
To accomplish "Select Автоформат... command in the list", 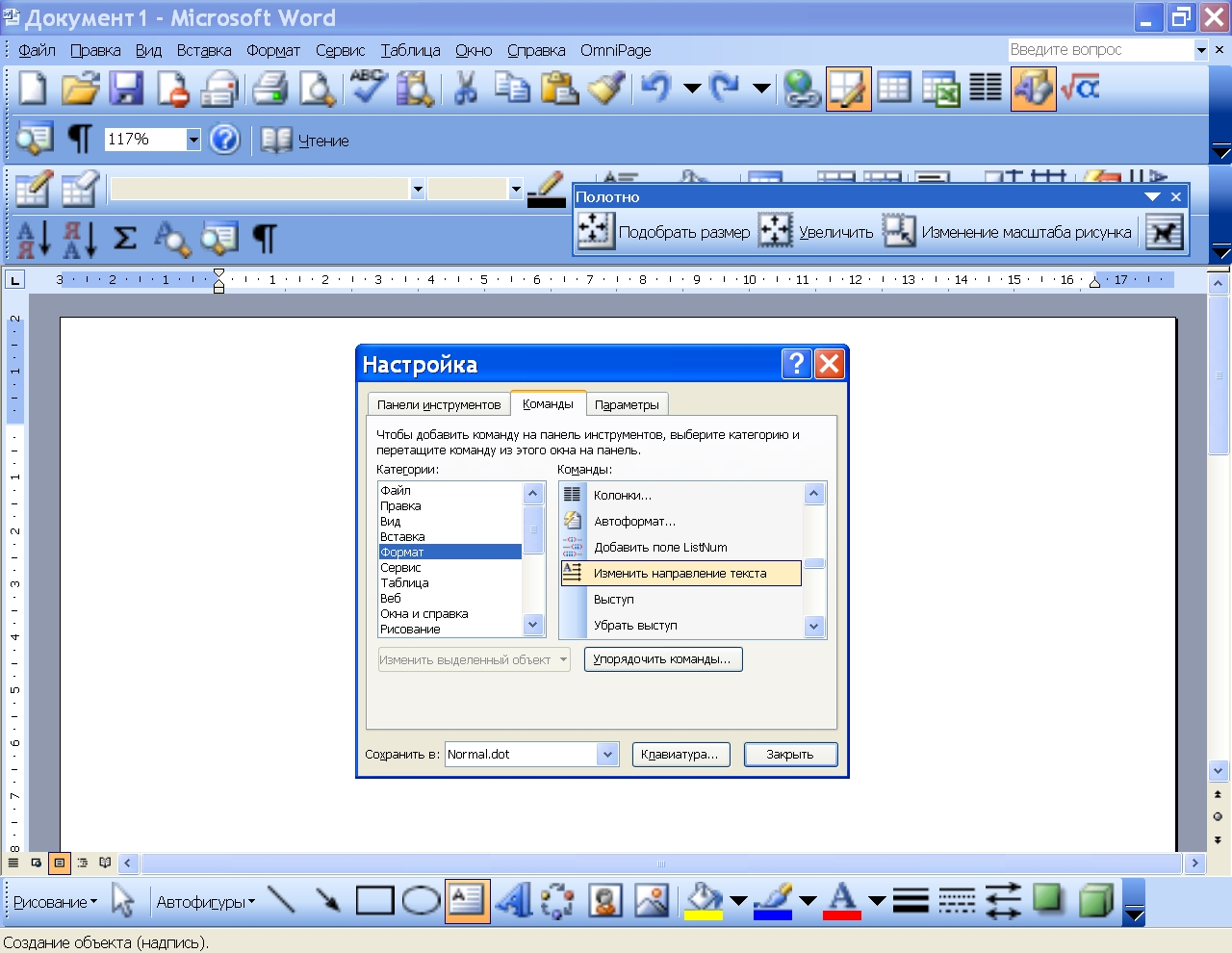I will [x=680, y=521].
